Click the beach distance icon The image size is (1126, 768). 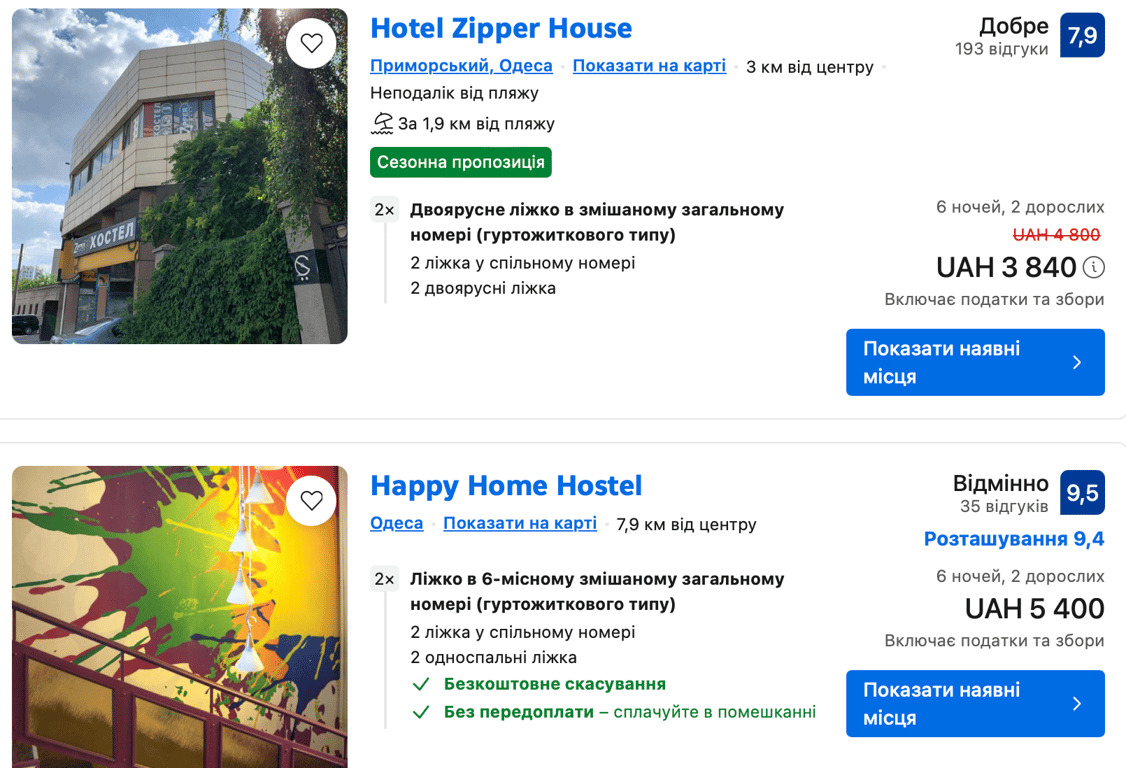[x=382, y=124]
